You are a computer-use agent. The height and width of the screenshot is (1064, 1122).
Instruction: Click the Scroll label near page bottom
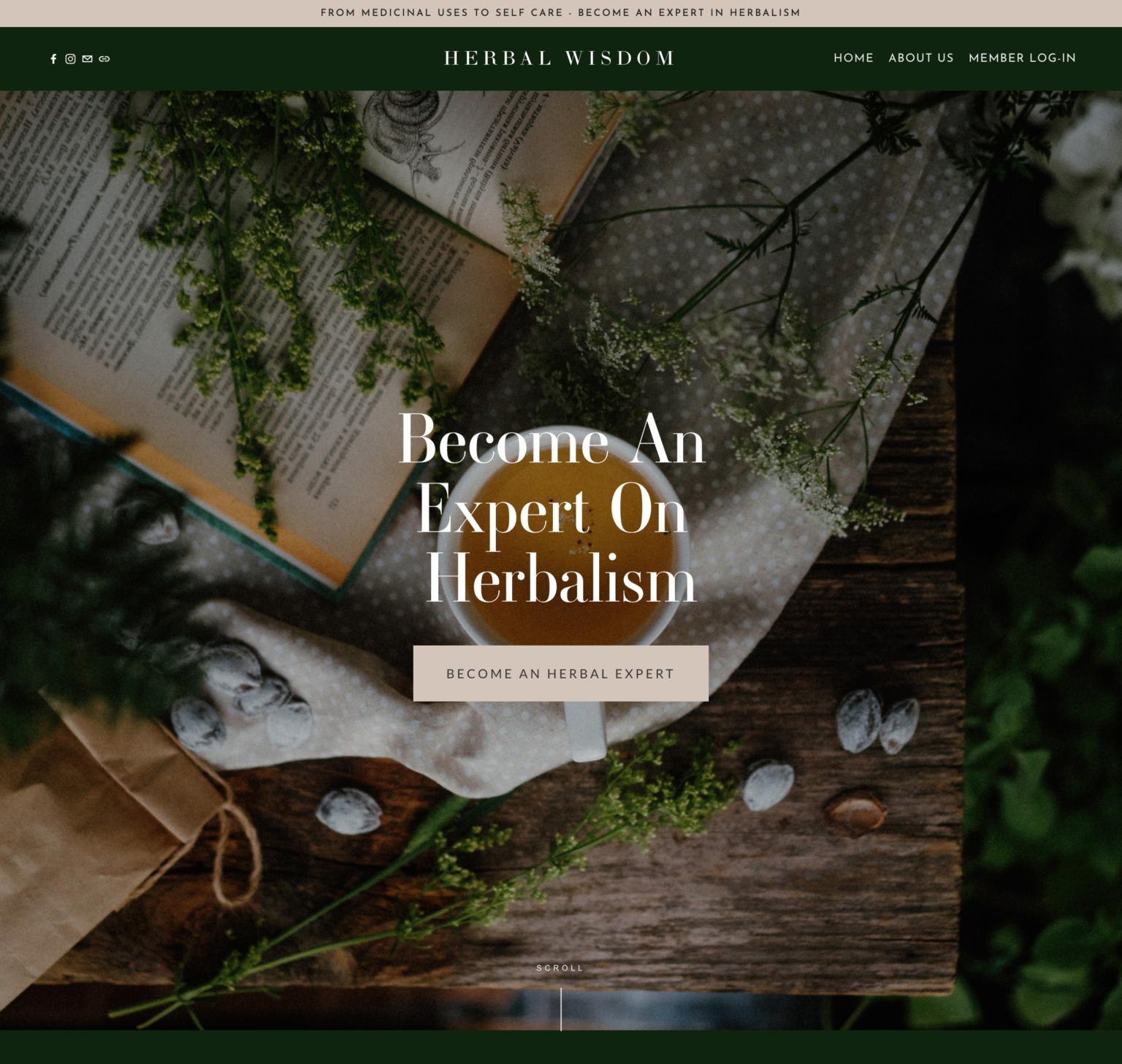pos(560,968)
